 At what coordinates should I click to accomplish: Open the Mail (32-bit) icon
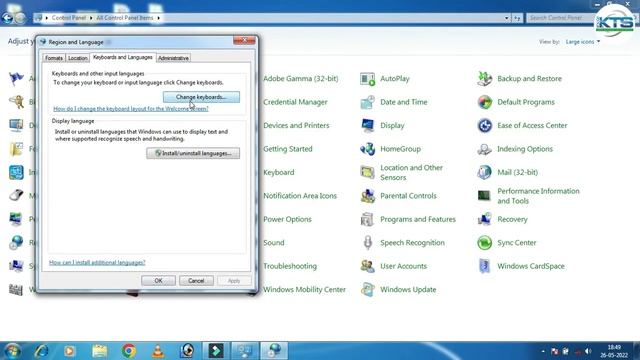tap(484, 172)
